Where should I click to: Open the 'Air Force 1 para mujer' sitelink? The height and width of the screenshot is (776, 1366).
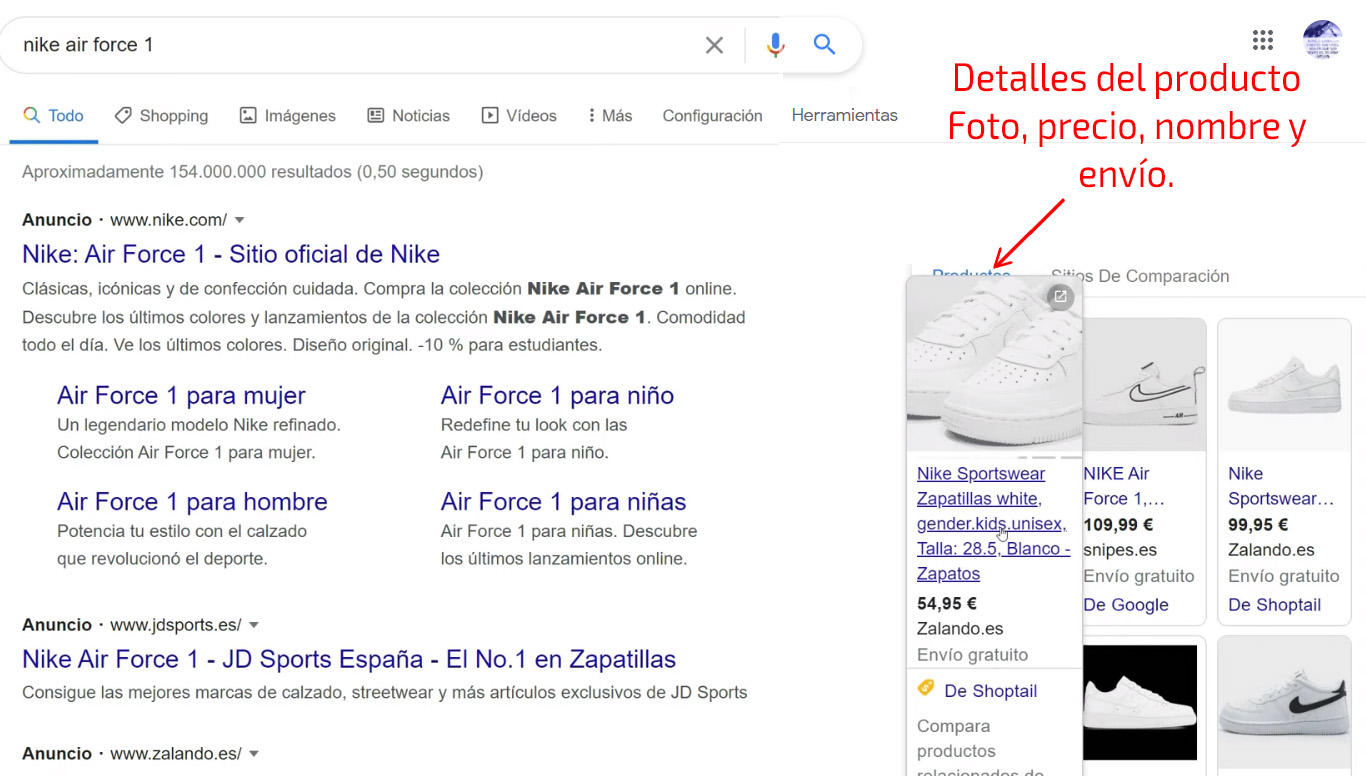pos(181,395)
